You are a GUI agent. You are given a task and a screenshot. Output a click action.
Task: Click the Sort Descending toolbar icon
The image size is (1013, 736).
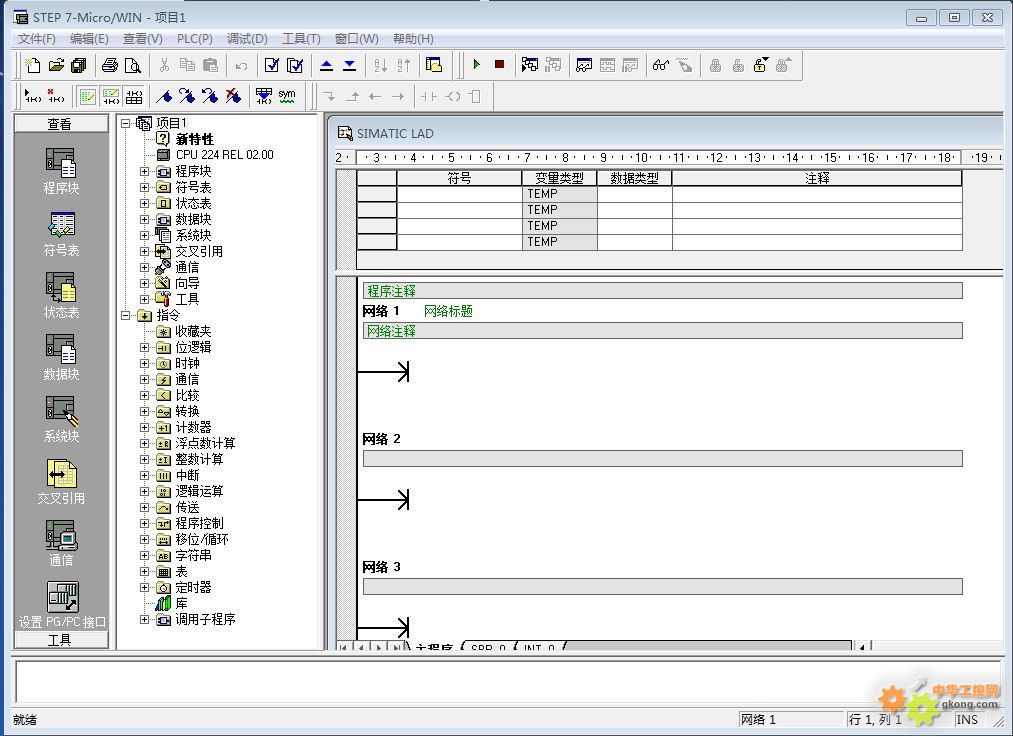(x=404, y=65)
